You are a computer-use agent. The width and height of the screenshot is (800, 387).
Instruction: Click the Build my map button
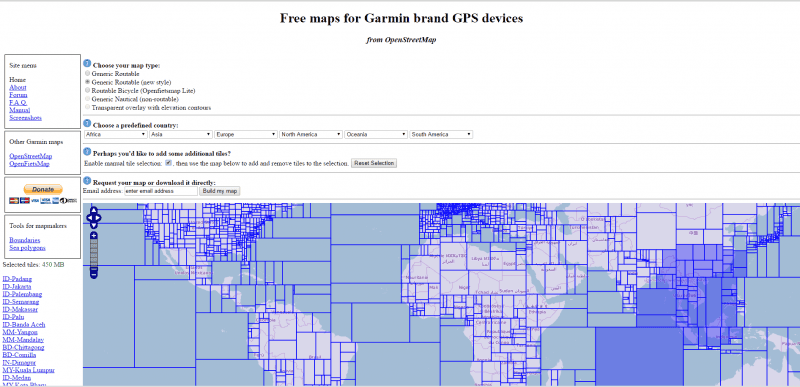(x=220, y=191)
